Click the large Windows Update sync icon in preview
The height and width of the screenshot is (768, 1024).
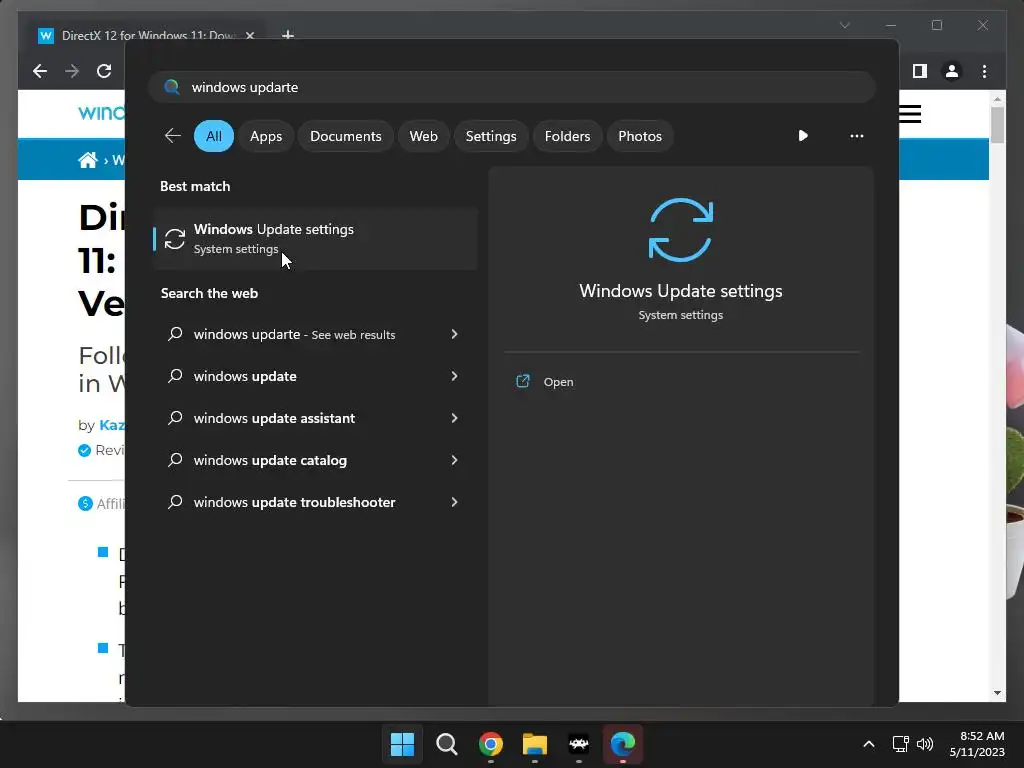tap(680, 230)
